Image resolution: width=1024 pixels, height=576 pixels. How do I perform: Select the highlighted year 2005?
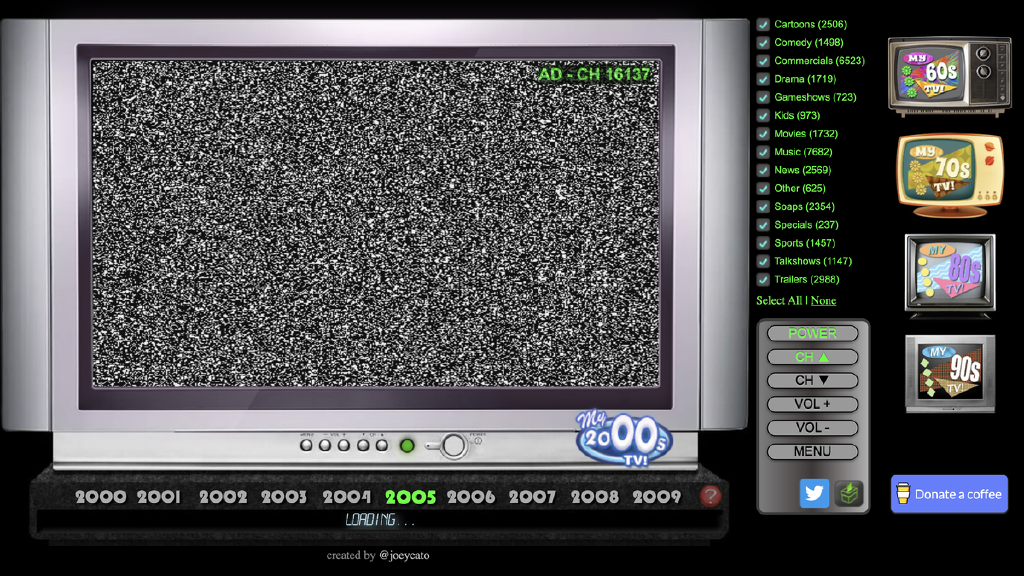click(x=411, y=497)
